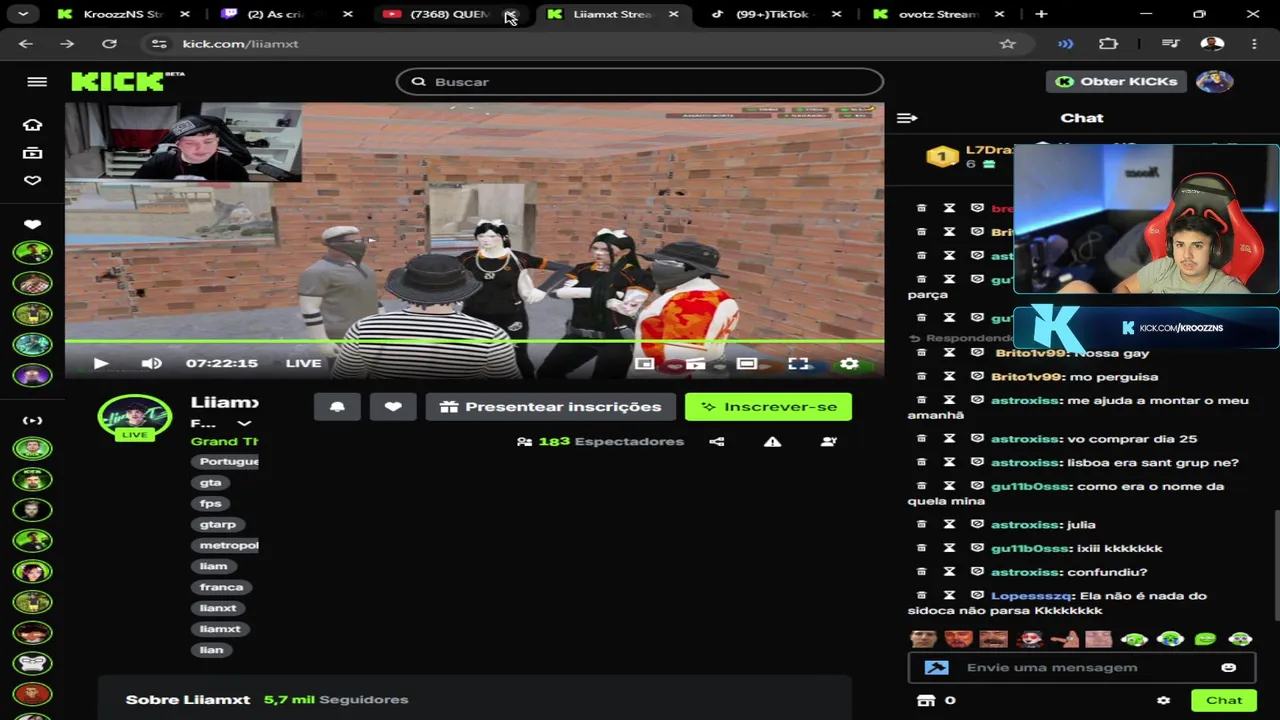Switch to the Twitch '(2) As cri' tab
Viewport: 1280px width, 720px height.
pyautogui.click(x=285, y=14)
